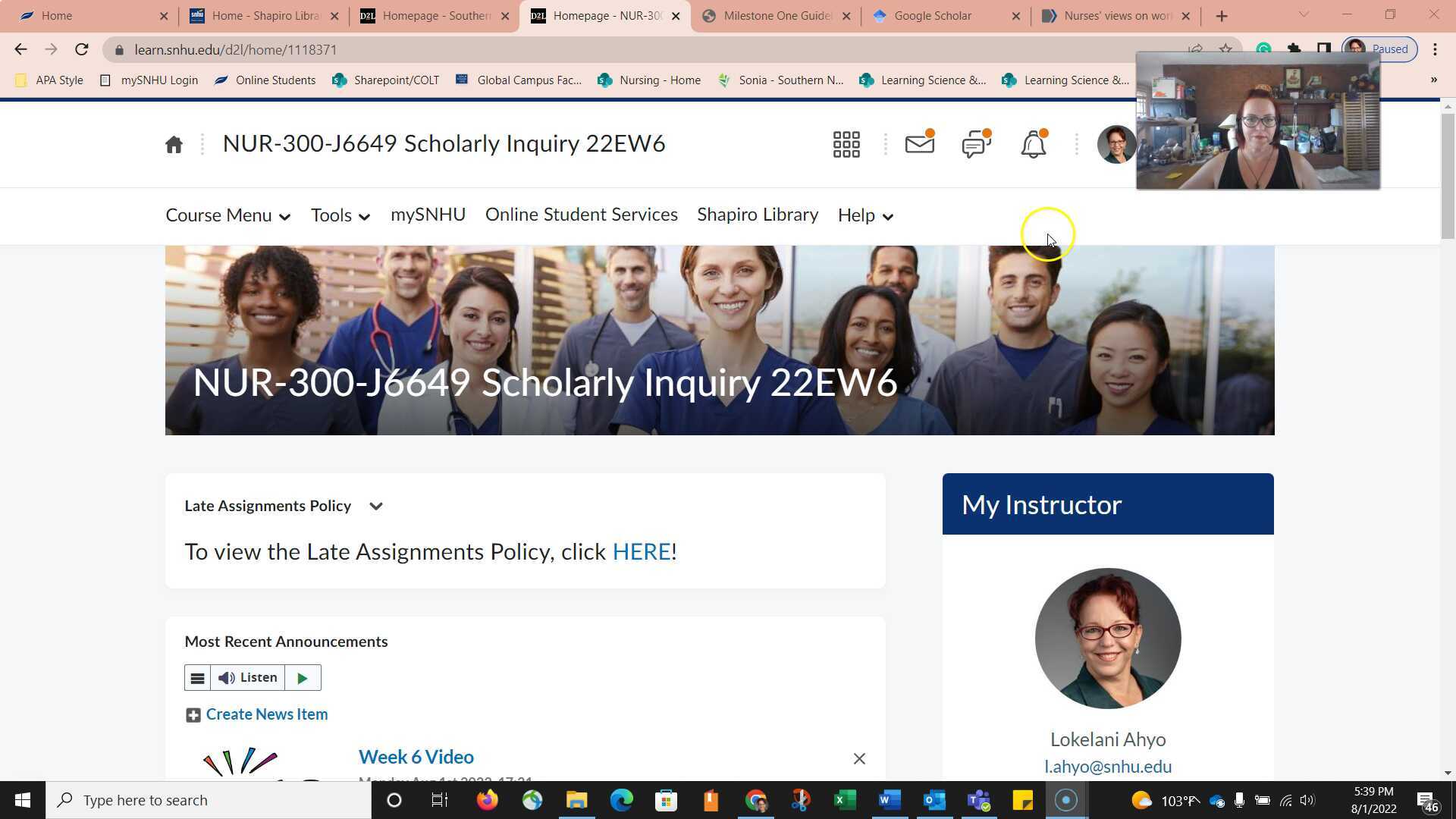Open the course selector grid icon
This screenshot has height=819, width=1456.
[x=846, y=144]
